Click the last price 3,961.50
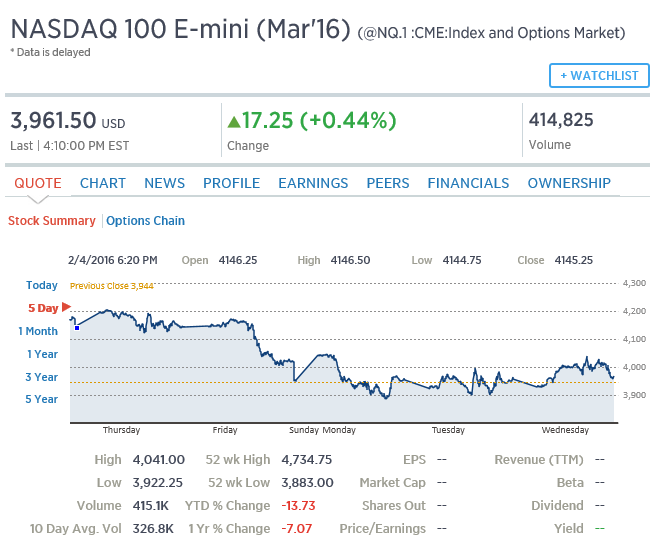 (x=53, y=120)
